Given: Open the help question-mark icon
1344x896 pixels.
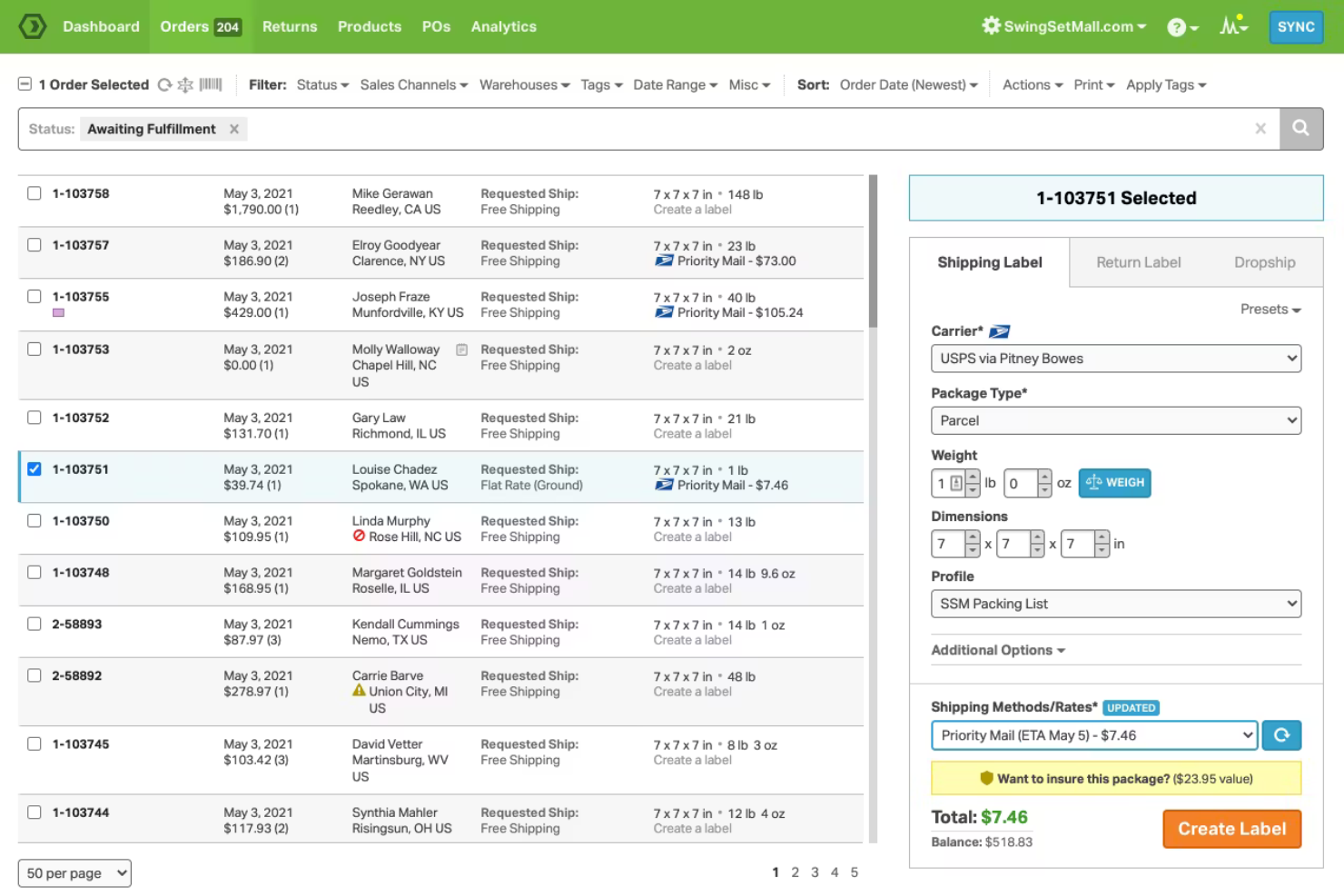Looking at the screenshot, I should (x=1178, y=27).
